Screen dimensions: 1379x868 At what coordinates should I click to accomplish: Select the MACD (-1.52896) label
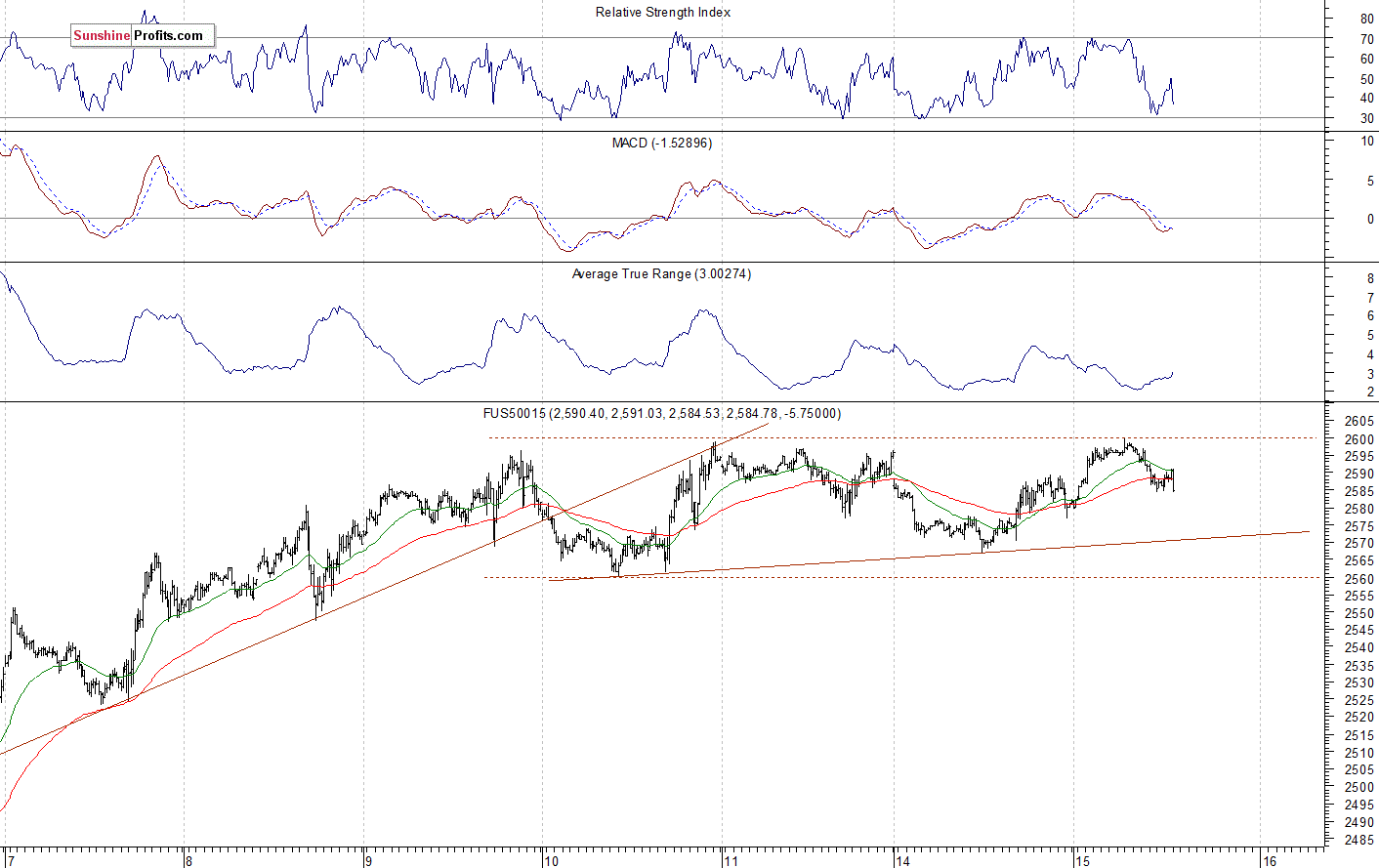(662, 144)
